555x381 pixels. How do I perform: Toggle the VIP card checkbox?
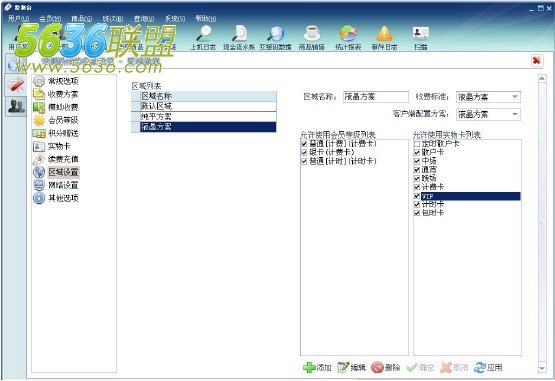click(x=417, y=196)
